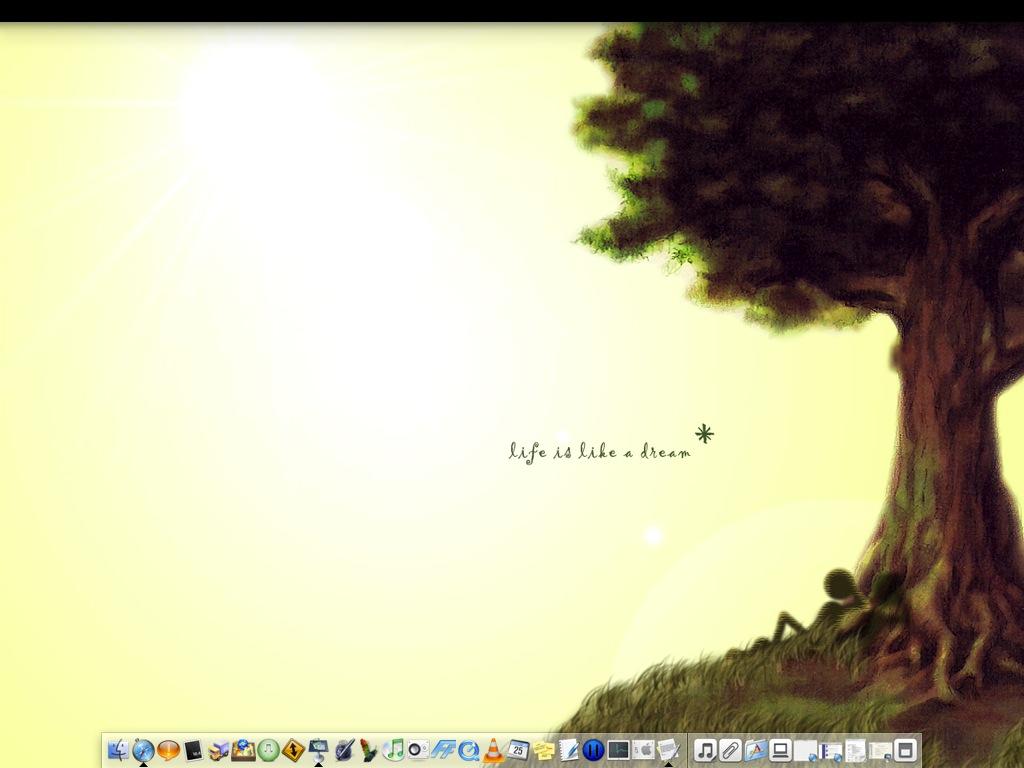Open VLC orange traffic cone icon
The width and height of the screenshot is (1024, 768).
click(493, 750)
